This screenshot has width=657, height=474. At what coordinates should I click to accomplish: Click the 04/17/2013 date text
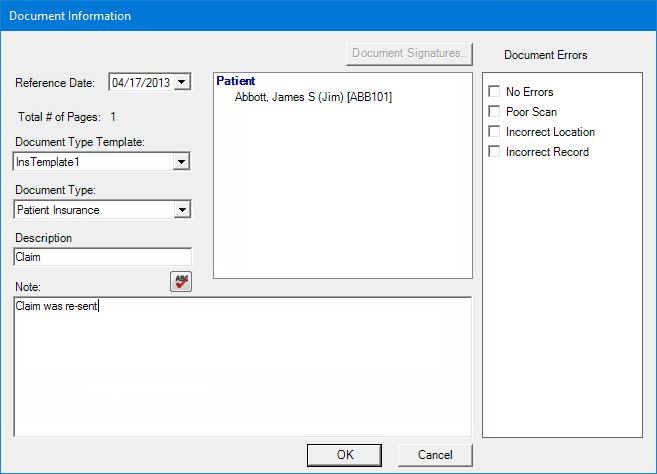[x=141, y=83]
